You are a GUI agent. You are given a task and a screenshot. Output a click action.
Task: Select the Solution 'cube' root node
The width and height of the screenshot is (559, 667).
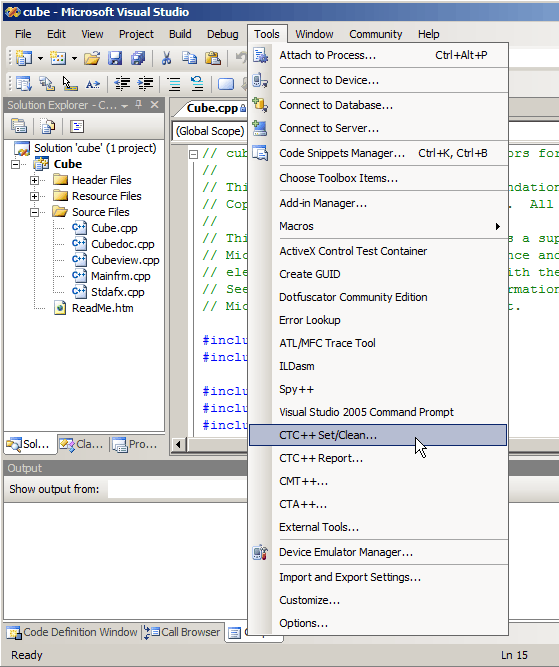pyautogui.click(x=95, y=148)
